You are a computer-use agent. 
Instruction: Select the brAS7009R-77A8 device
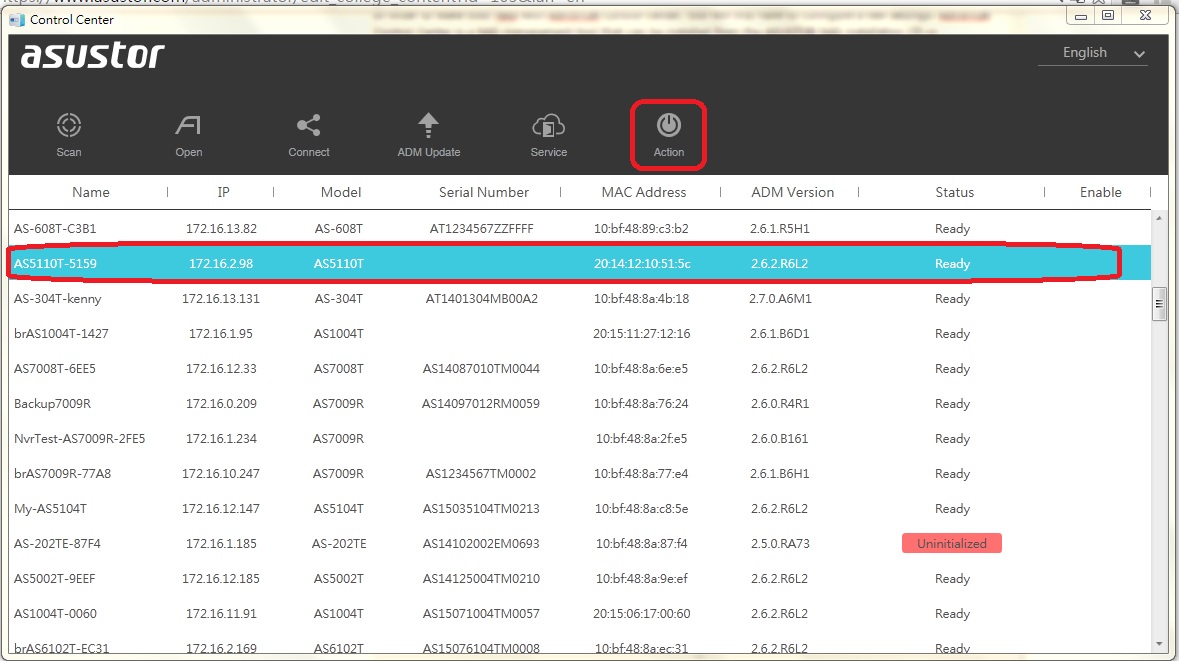click(62, 474)
